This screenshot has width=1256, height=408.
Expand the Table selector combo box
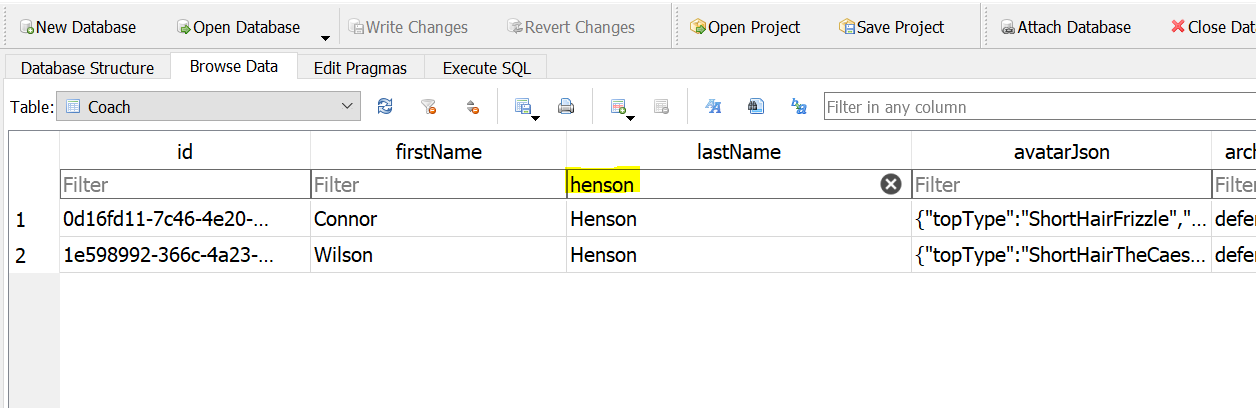[348, 107]
